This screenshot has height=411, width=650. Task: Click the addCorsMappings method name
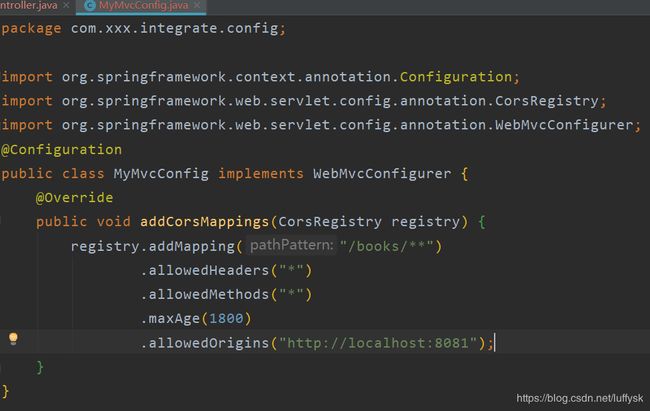click(204, 222)
